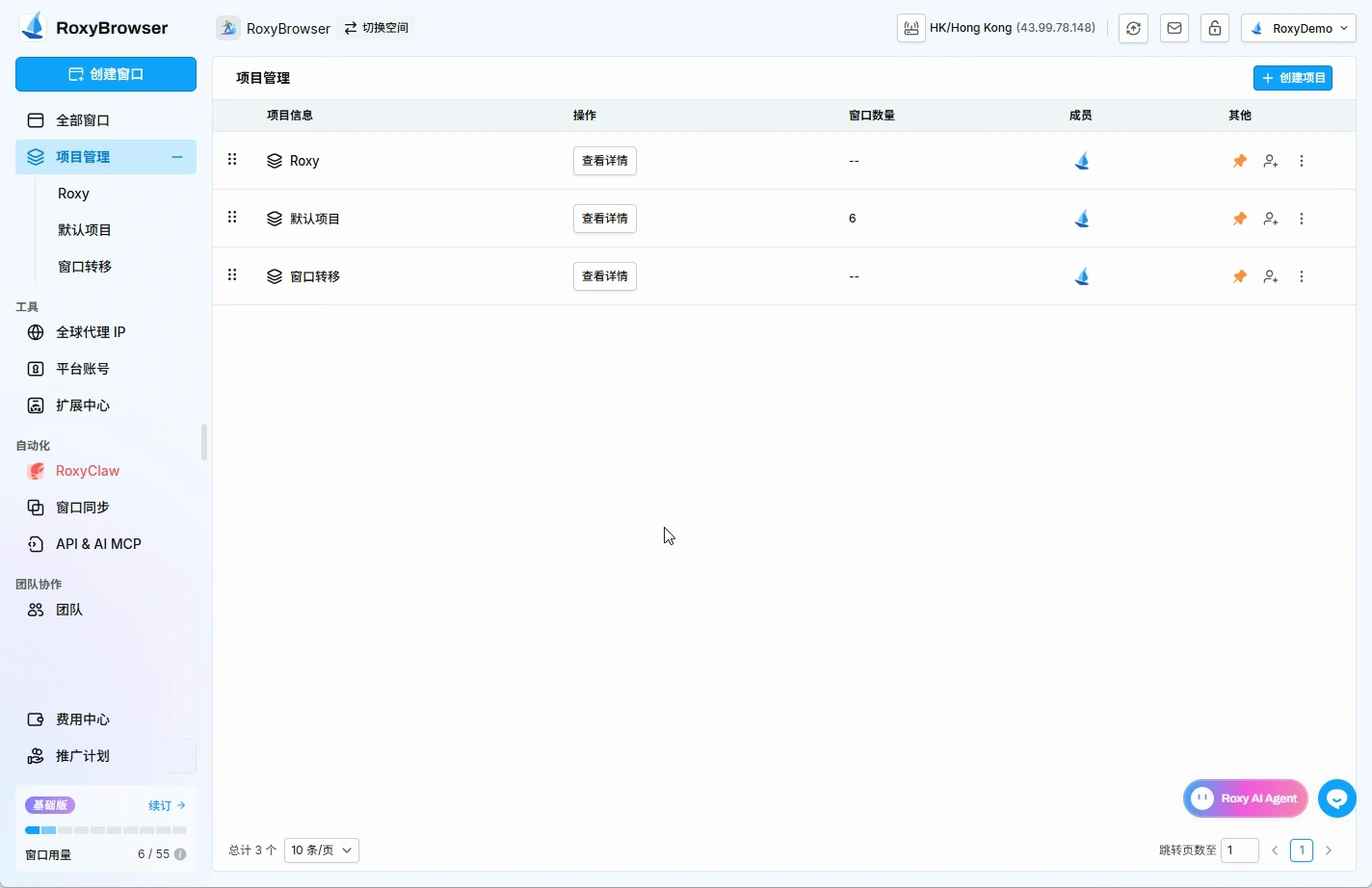Click the 创建项目 button
Image resolution: width=1372 pixels, height=888 pixels.
tap(1293, 78)
